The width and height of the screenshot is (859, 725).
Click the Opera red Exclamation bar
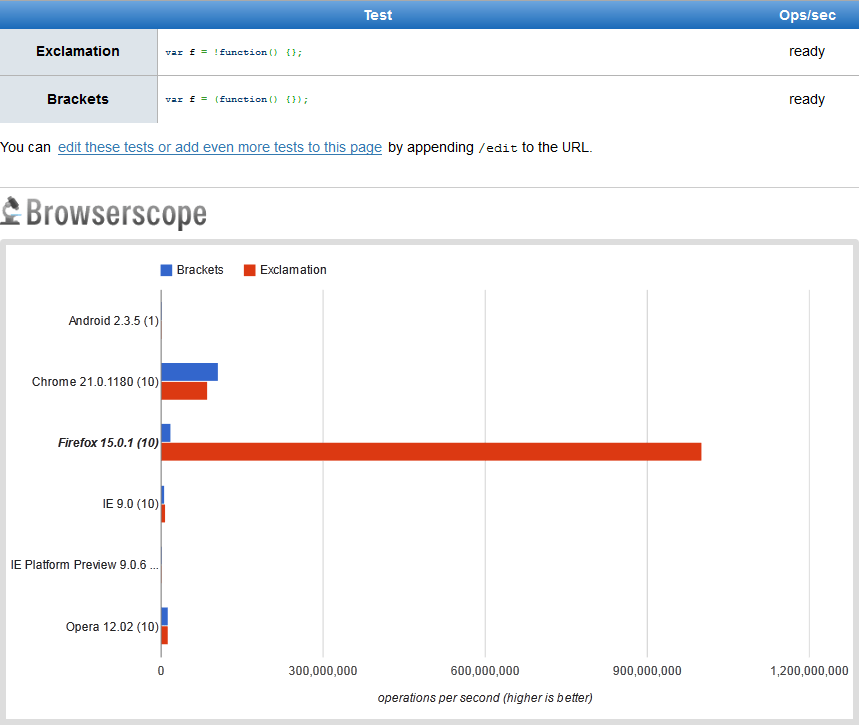click(164, 635)
